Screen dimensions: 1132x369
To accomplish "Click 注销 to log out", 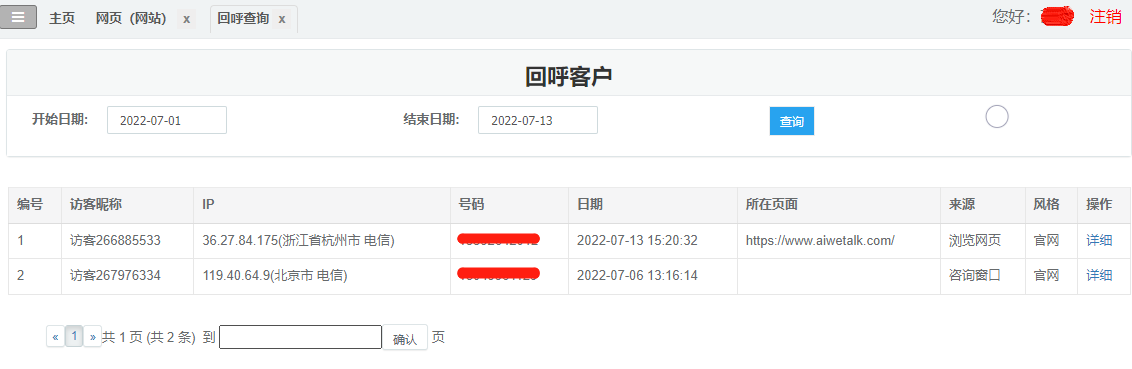I will 1105,17.
